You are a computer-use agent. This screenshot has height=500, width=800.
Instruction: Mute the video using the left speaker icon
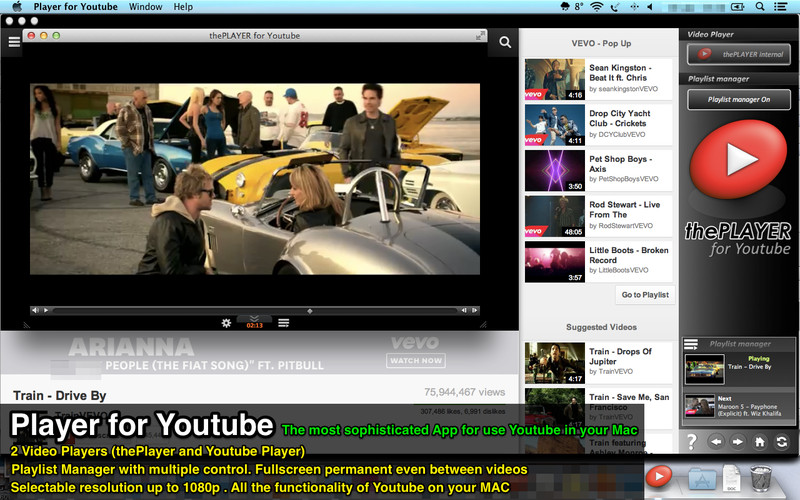pyautogui.click(x=35, y=310)
